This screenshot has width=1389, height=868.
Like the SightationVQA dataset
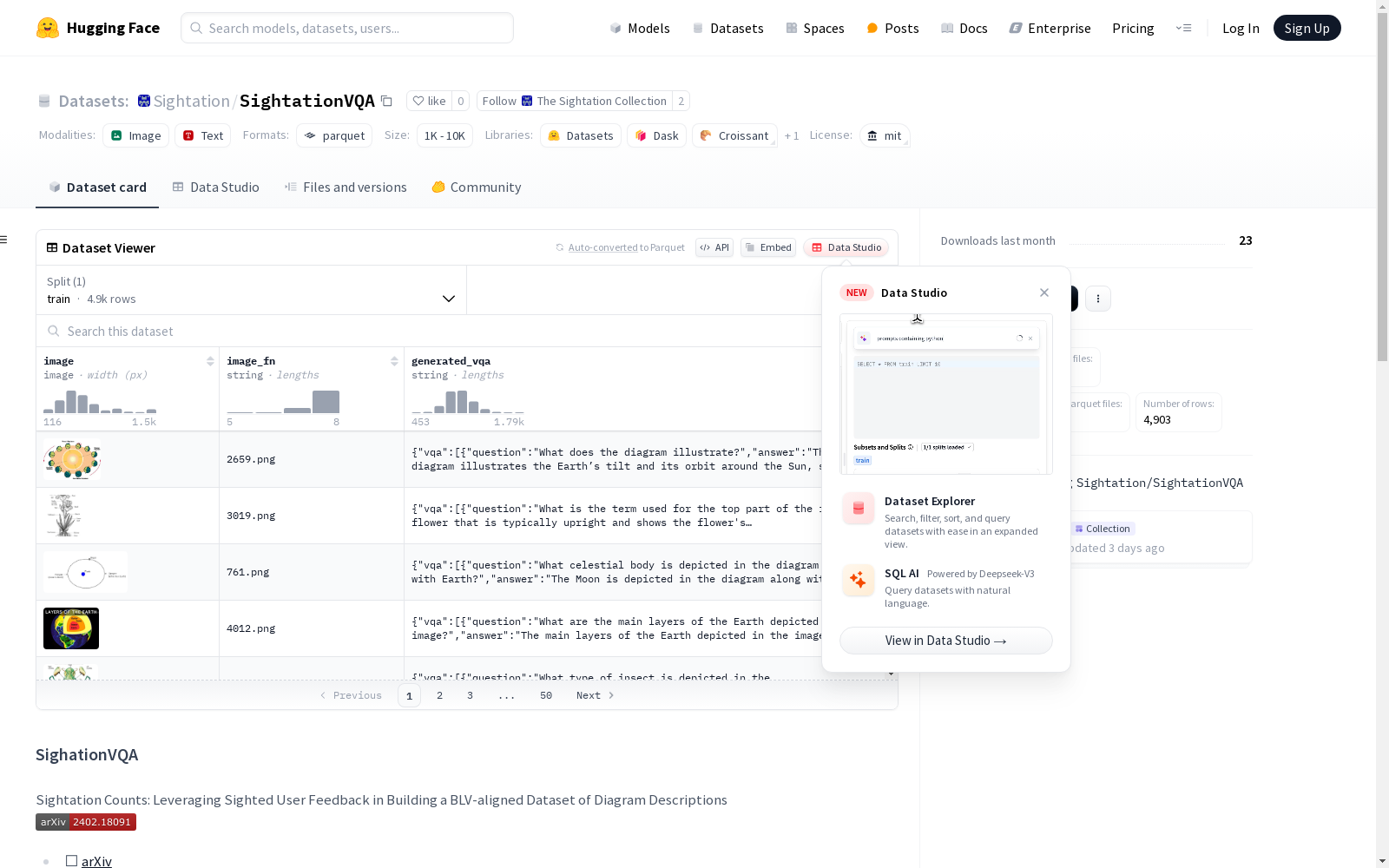click(429, 101)
